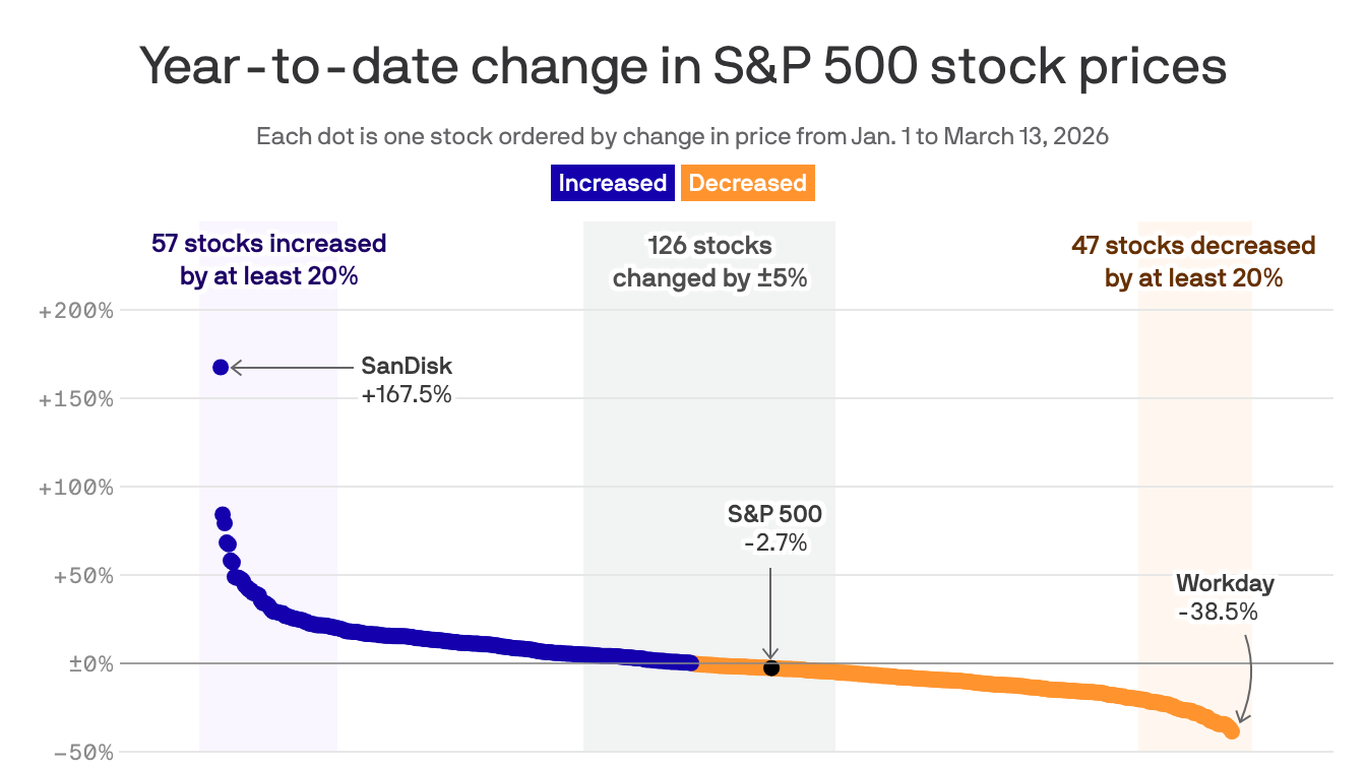Viewport: 1366px width, 768px height.
Task: Click the ±0% y-axis label
Action: pyautogui.click(x=90, y=664)
